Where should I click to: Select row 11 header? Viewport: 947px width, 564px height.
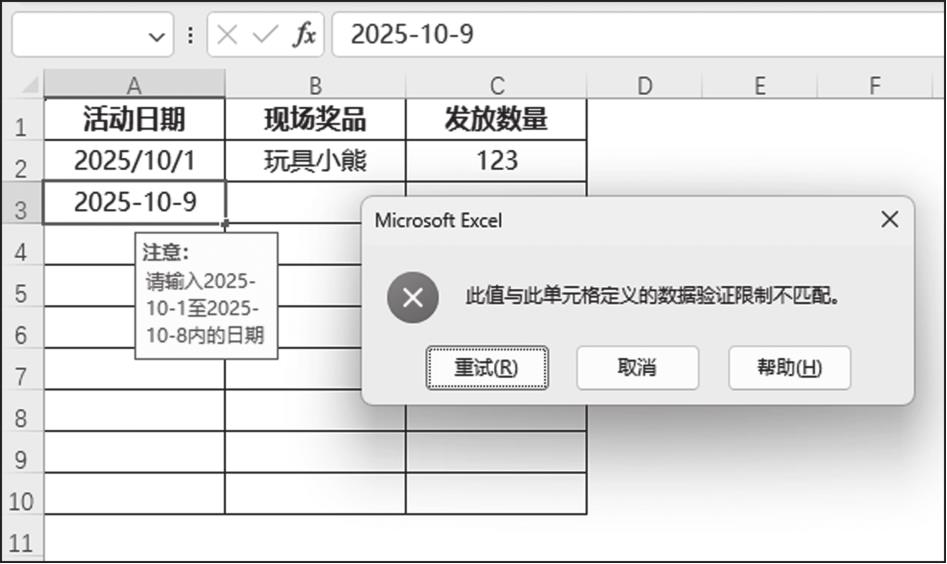(x=21, y=536)
